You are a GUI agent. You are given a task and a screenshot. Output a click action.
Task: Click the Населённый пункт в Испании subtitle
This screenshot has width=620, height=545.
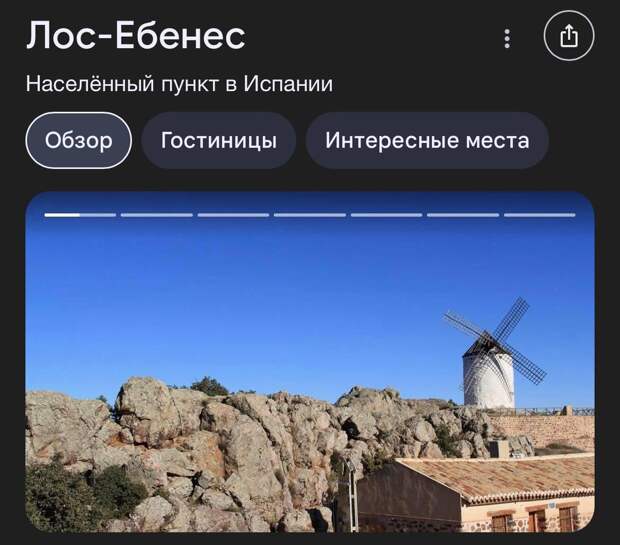coord(179,84)
